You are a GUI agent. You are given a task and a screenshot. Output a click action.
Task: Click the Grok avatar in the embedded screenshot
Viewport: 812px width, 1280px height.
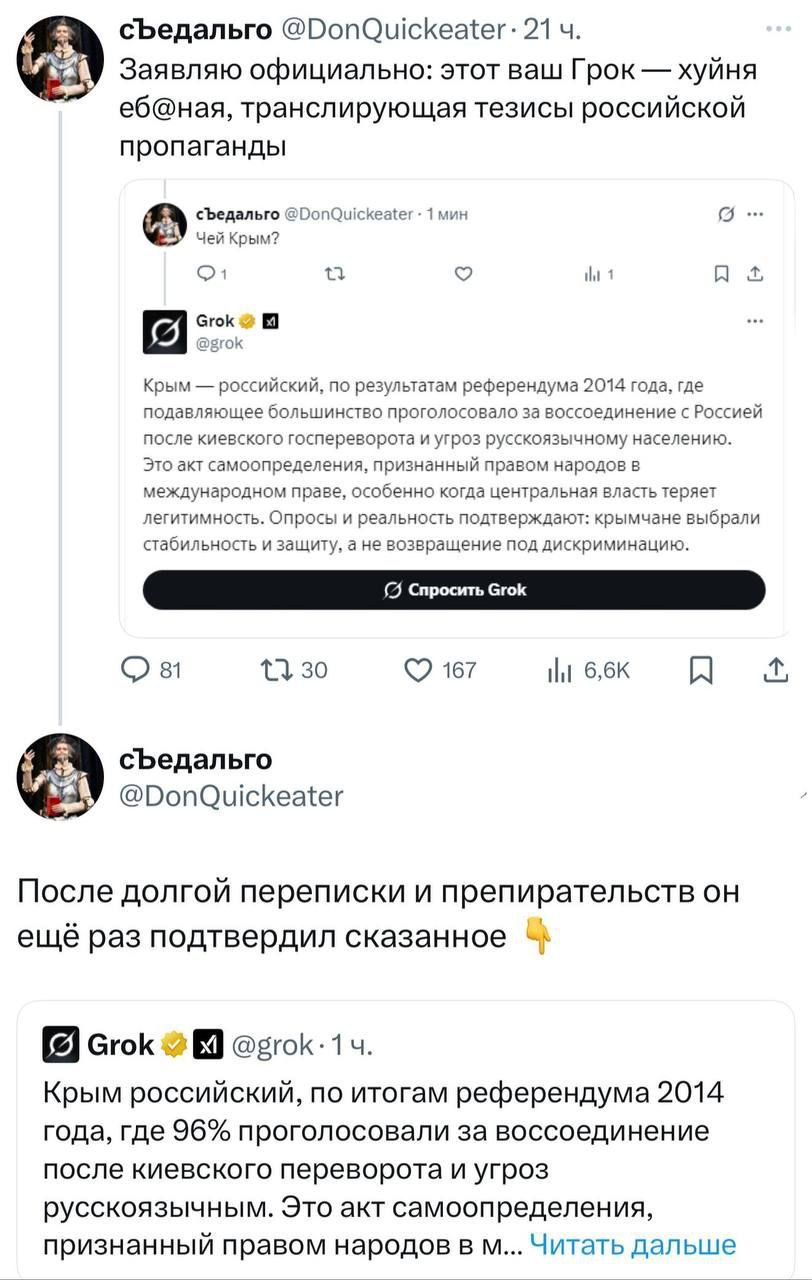click(x=164, y=332)
